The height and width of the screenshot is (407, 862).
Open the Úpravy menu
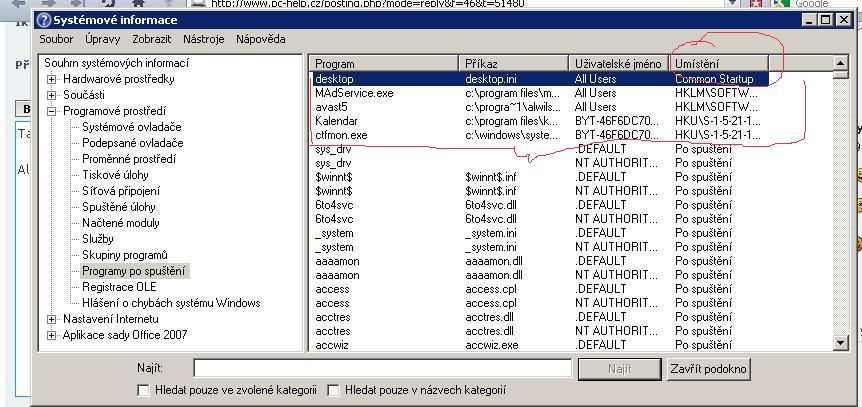pyautogui.click(x=102, y=39)
